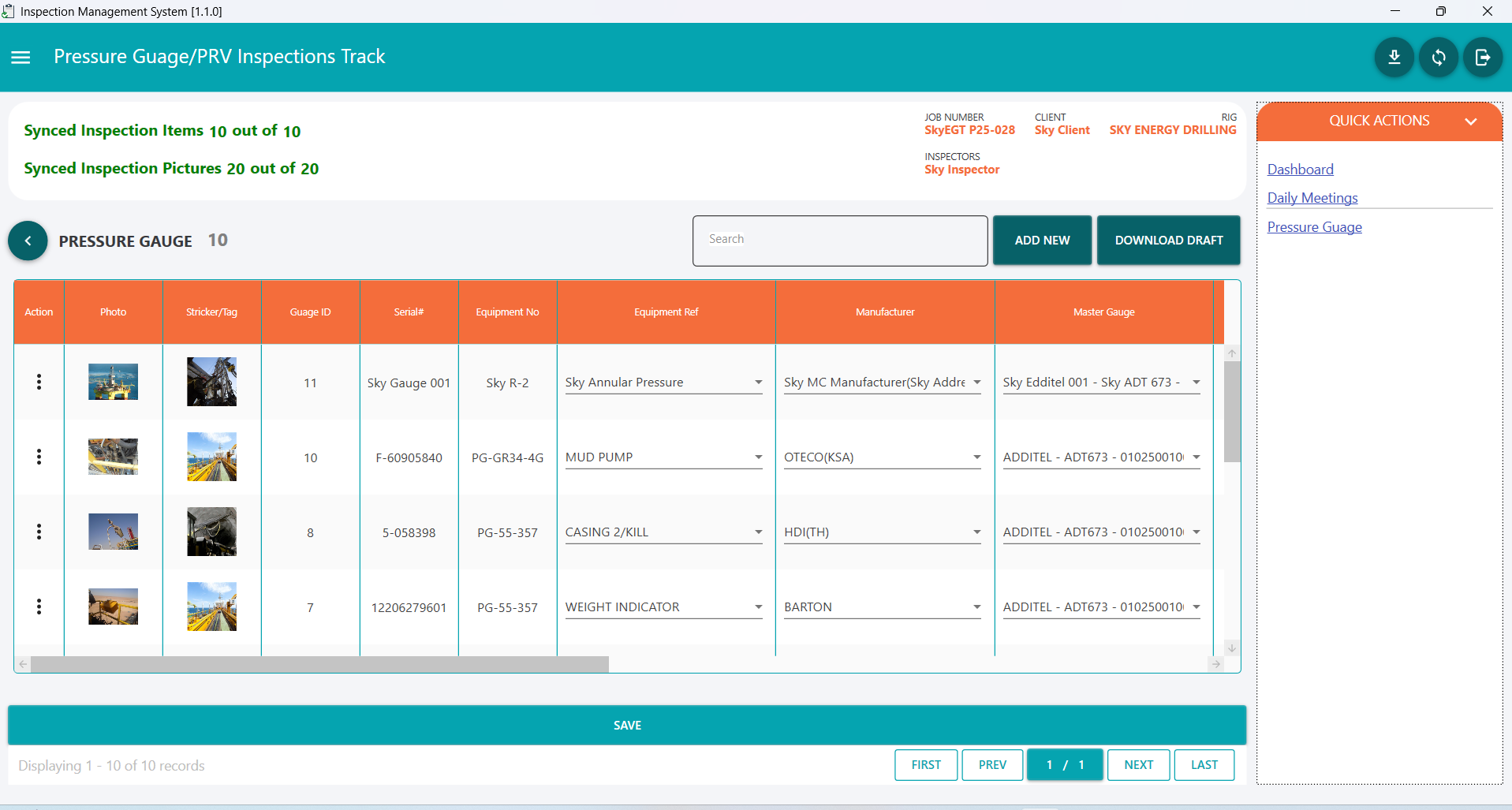Viewport: 1512px width, 810px height.
Task: Click the Search input field
Action: pyautogui.click(x=840, y=241)
